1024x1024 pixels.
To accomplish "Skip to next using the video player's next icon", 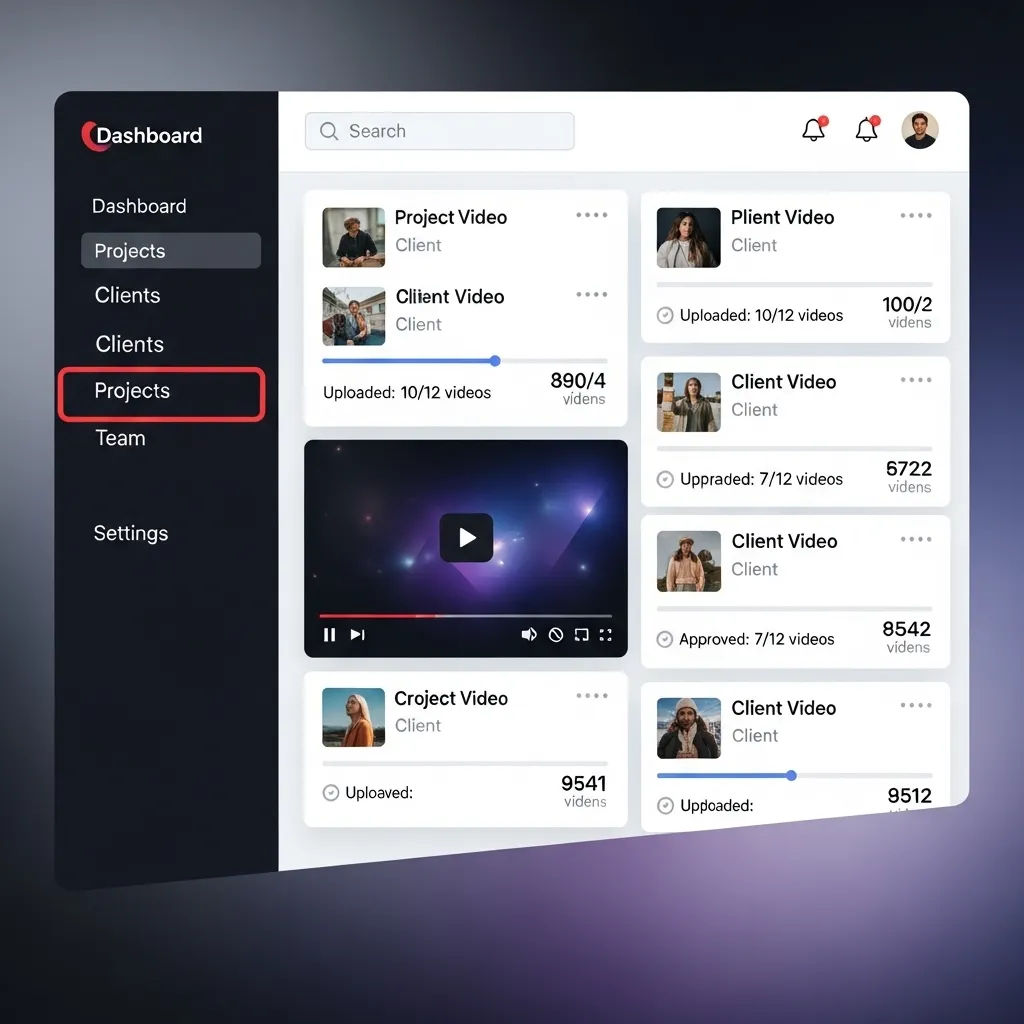I will [357, 635].
